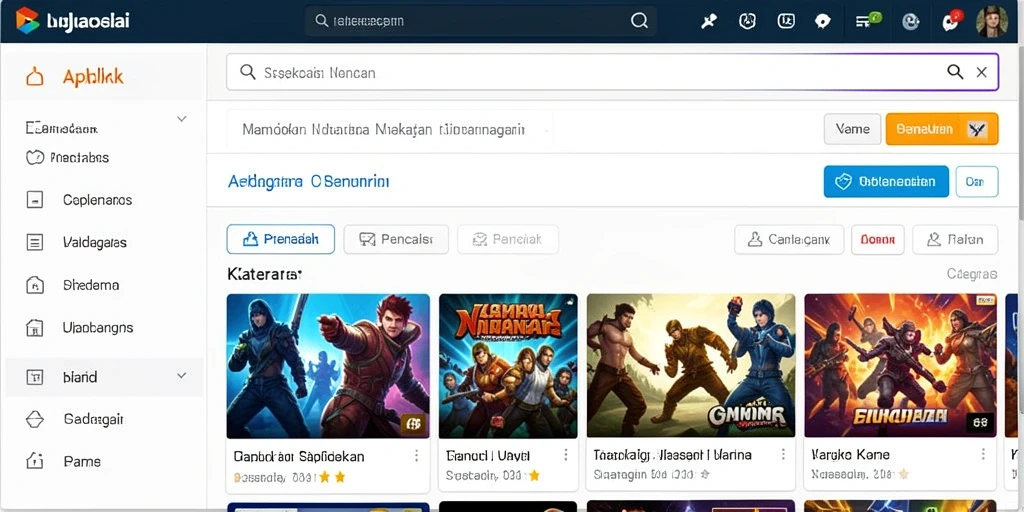Click the Pnedabes sidebar text

[x=79, y=157]
